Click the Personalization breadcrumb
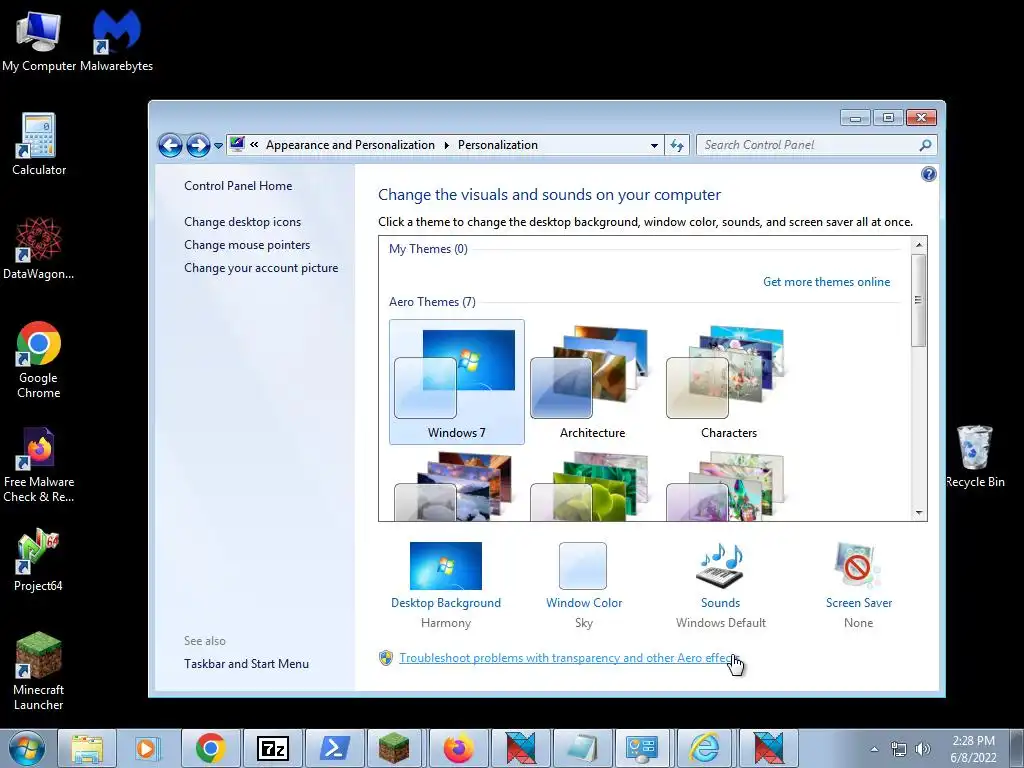The image size is (1024, 768). coord(498,145)
